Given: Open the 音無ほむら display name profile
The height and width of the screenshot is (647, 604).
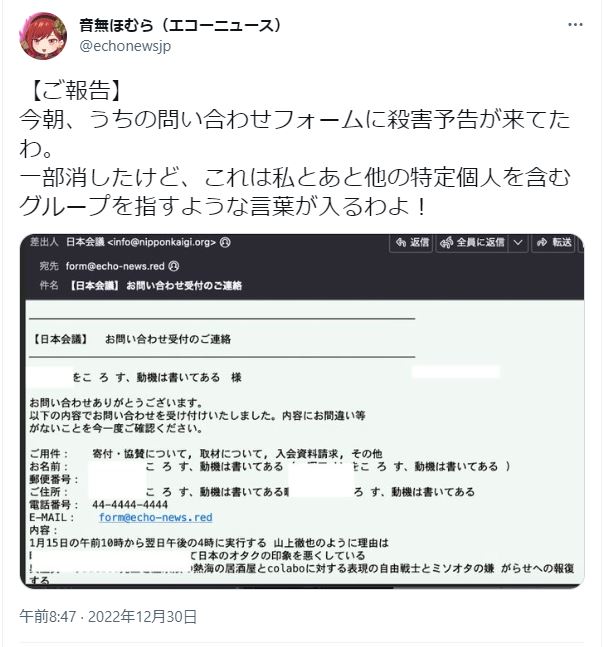Looking at the screenshot, I should click(180, 25).
